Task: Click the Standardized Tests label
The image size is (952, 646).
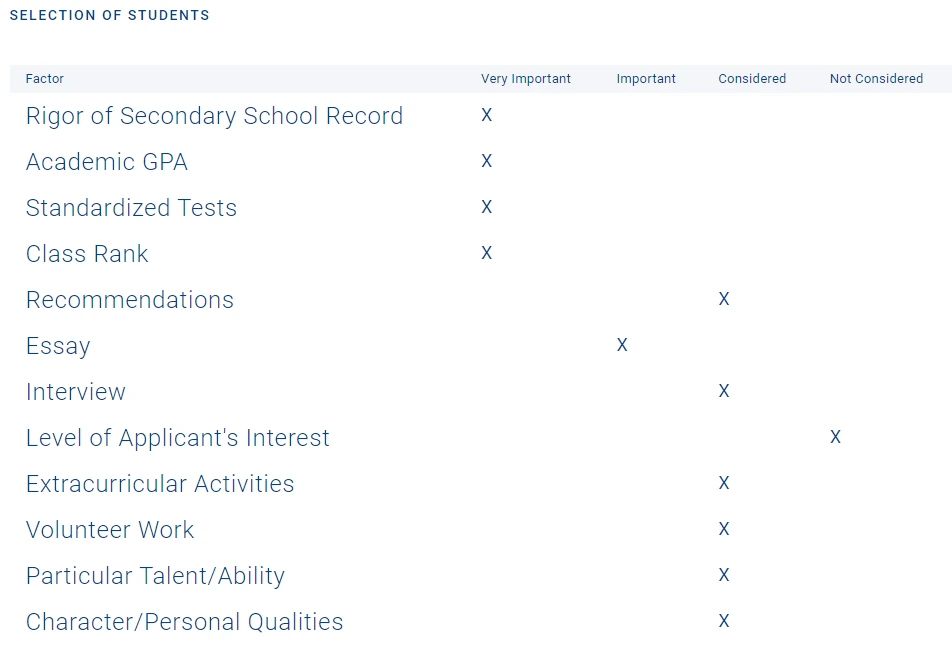Action: 131,208
